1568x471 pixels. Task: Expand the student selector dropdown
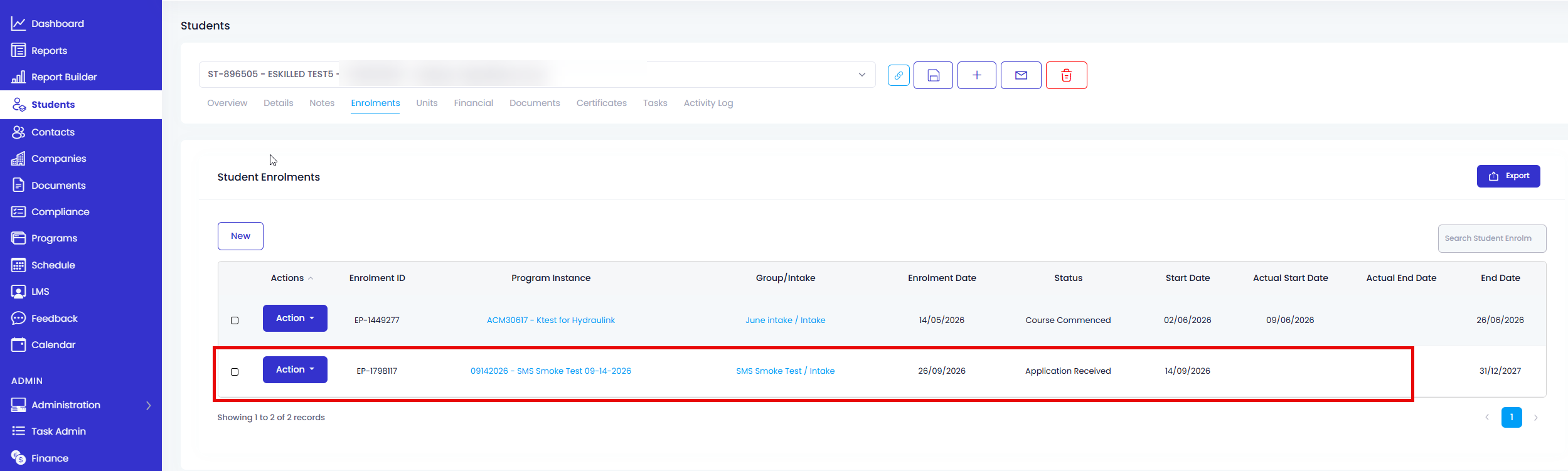(862, 75)
